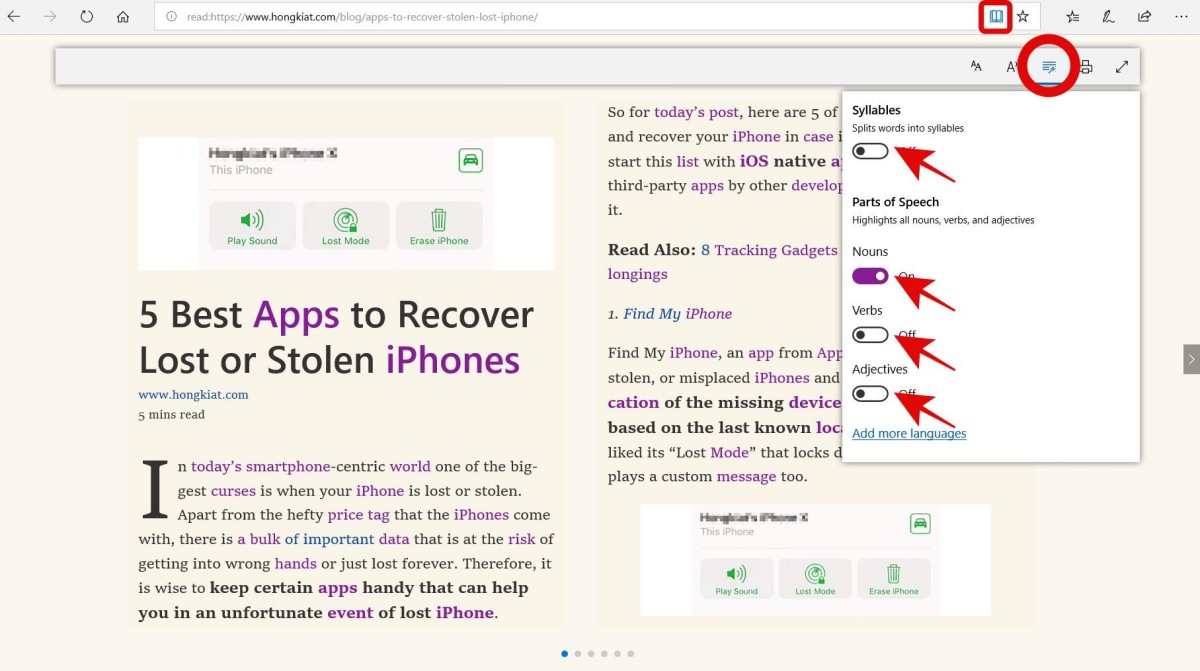
Task: Click the 'Parts of Speech' section heading
Action: pos(895,202)
